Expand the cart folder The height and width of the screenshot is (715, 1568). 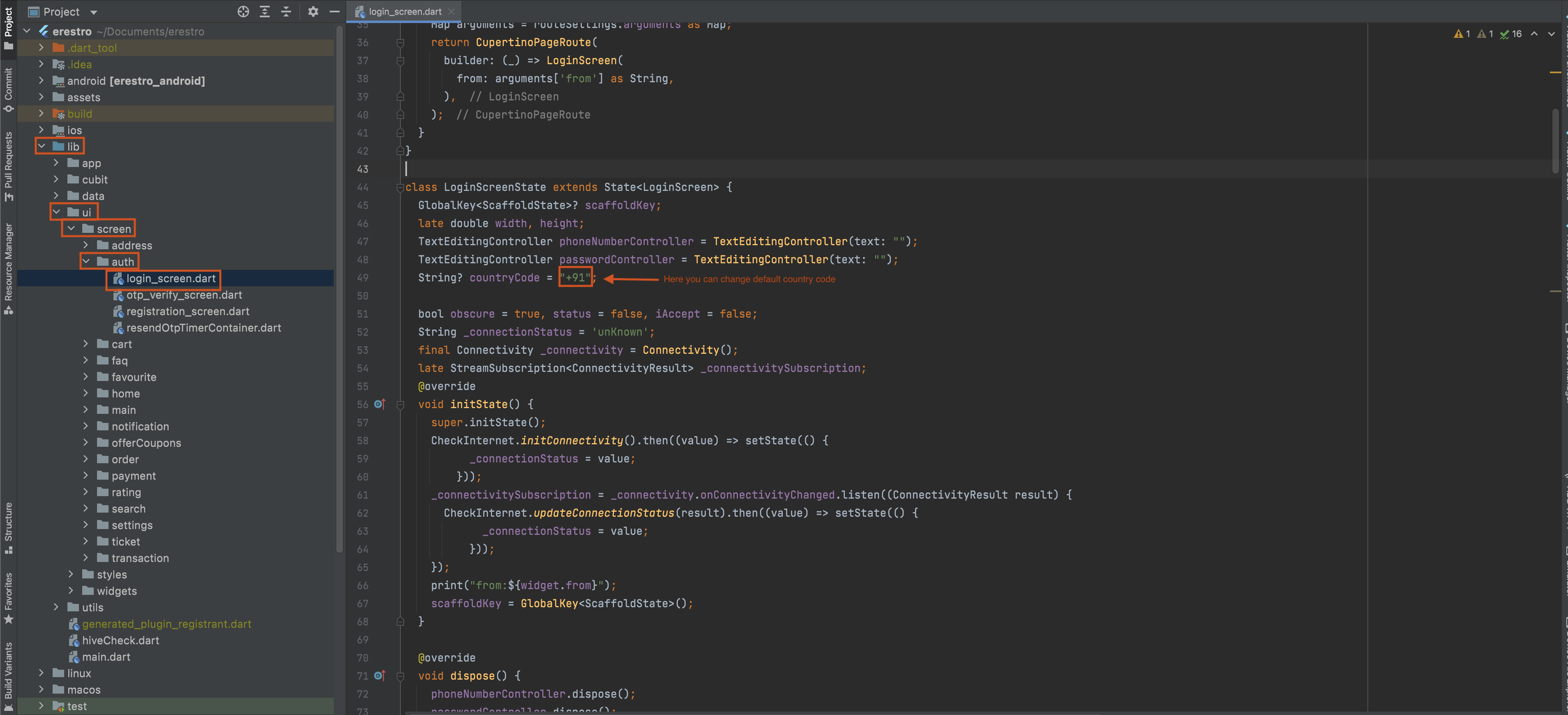(x=86, y=344)
